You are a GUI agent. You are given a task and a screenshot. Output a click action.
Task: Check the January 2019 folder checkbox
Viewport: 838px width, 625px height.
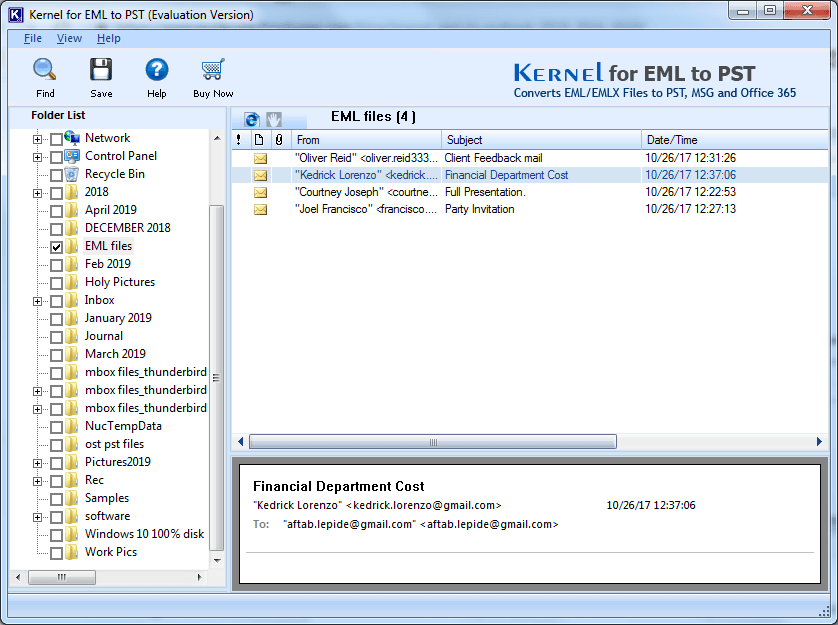click(x=56, y=319)
